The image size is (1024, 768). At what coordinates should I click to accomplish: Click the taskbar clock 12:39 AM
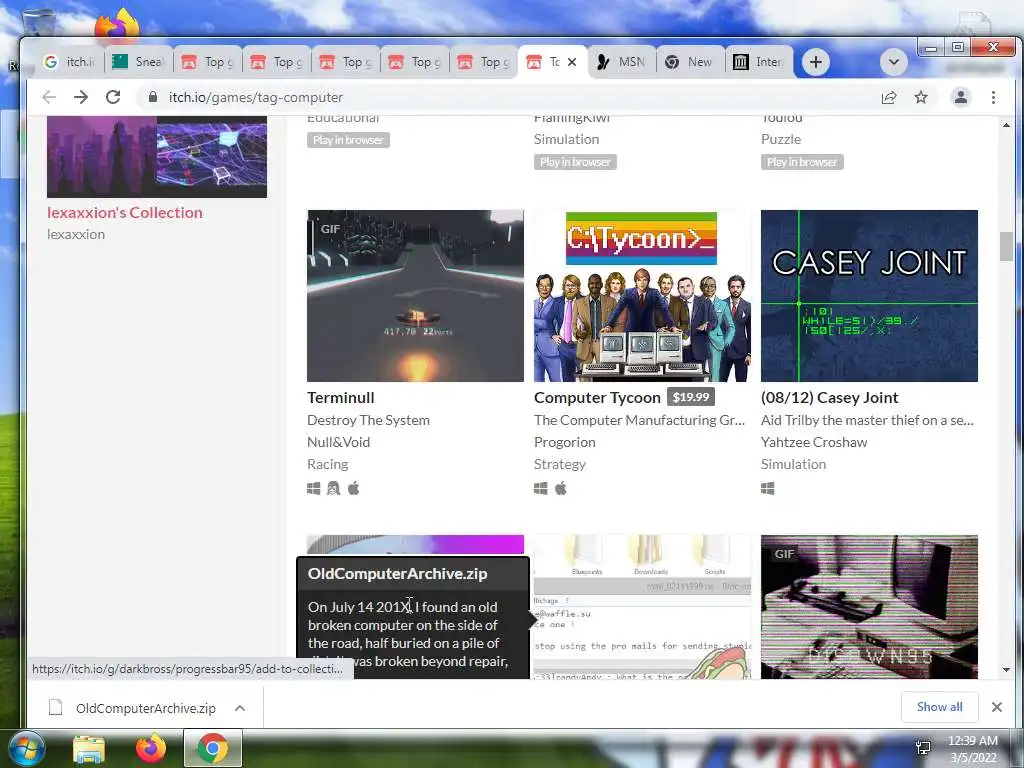click(x=972, y=741)
